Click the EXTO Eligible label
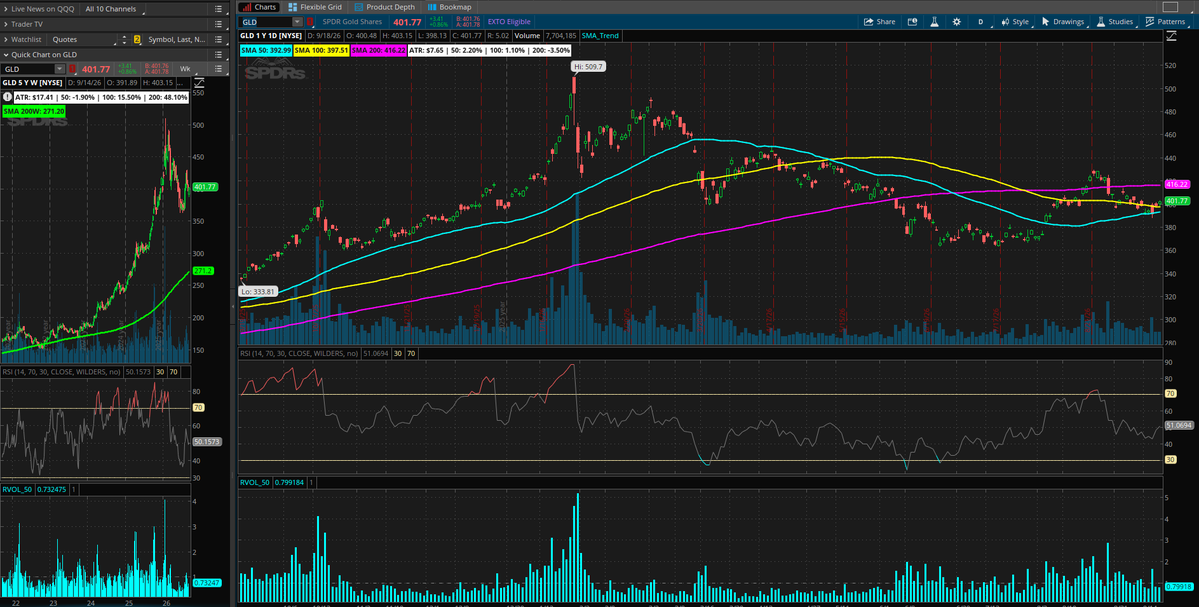The width and height of the screenshot is (1199, 607). [x=509, y=22]
